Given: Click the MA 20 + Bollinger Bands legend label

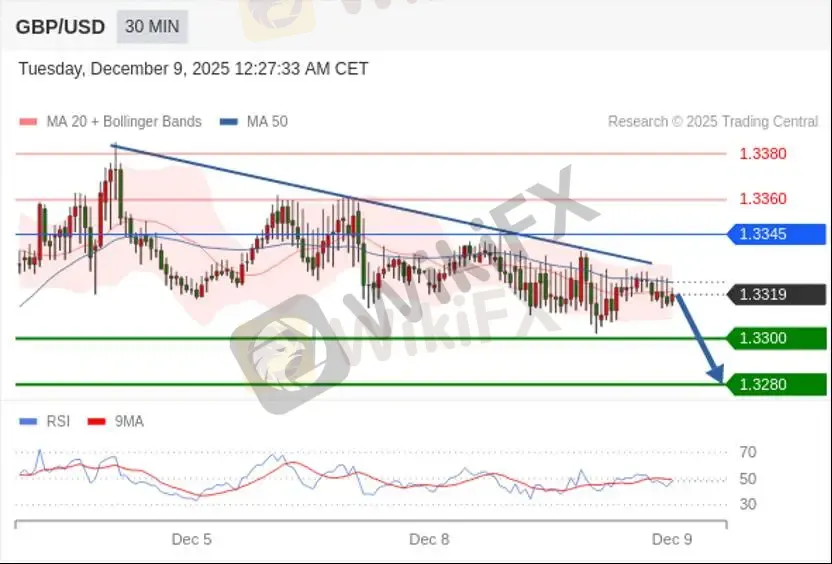Looking at the screenshot, I should 124,122.
